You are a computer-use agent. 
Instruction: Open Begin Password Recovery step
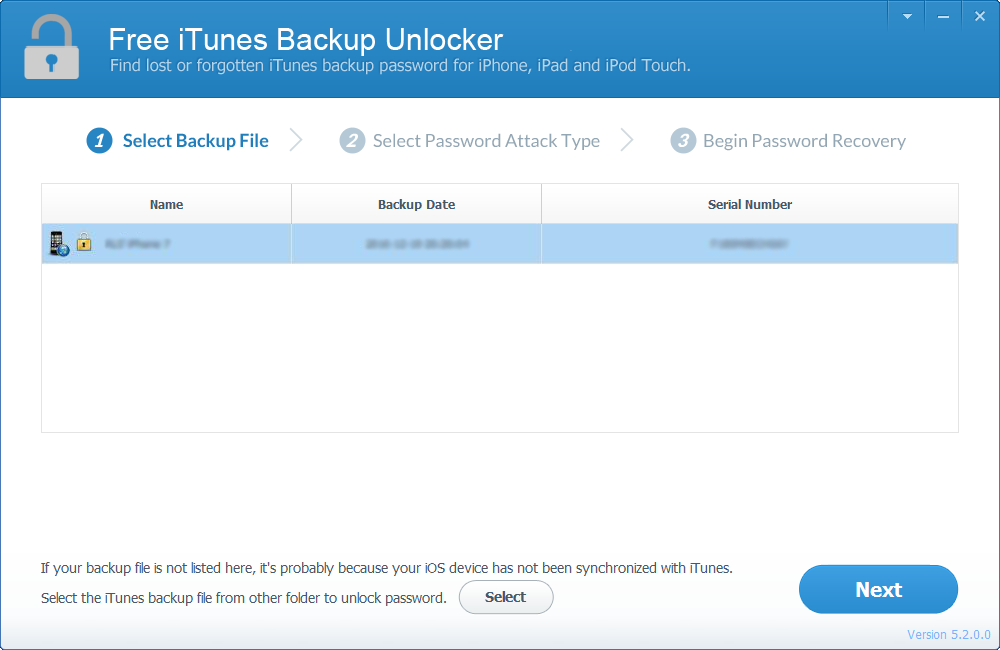point(804,141)
